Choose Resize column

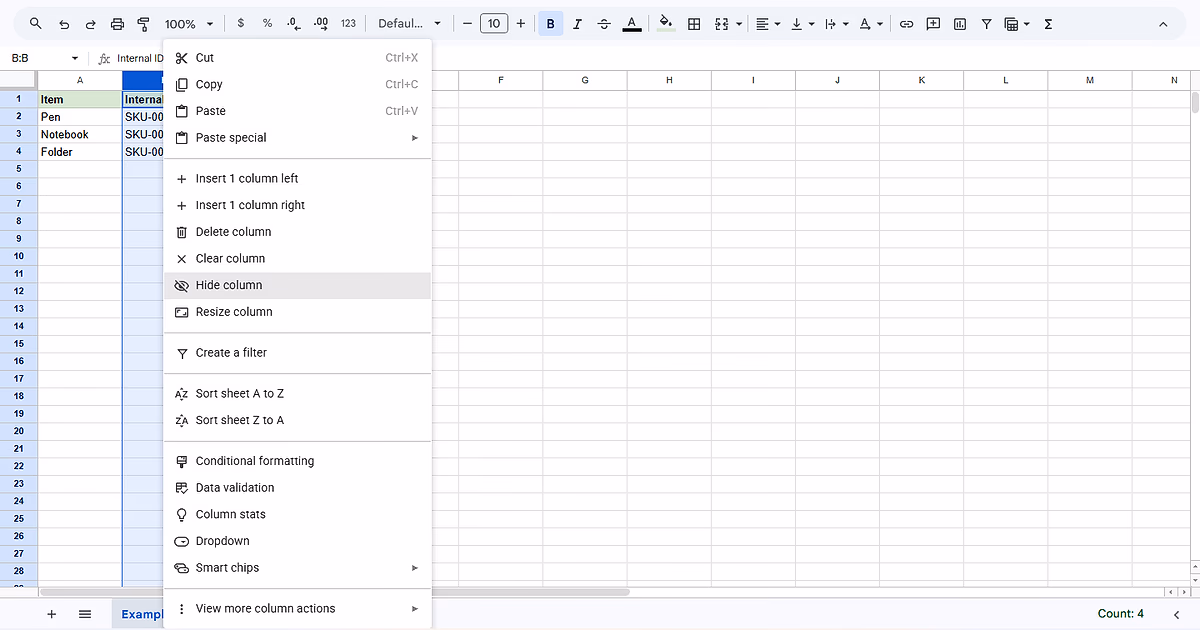(x=297, y=312)
